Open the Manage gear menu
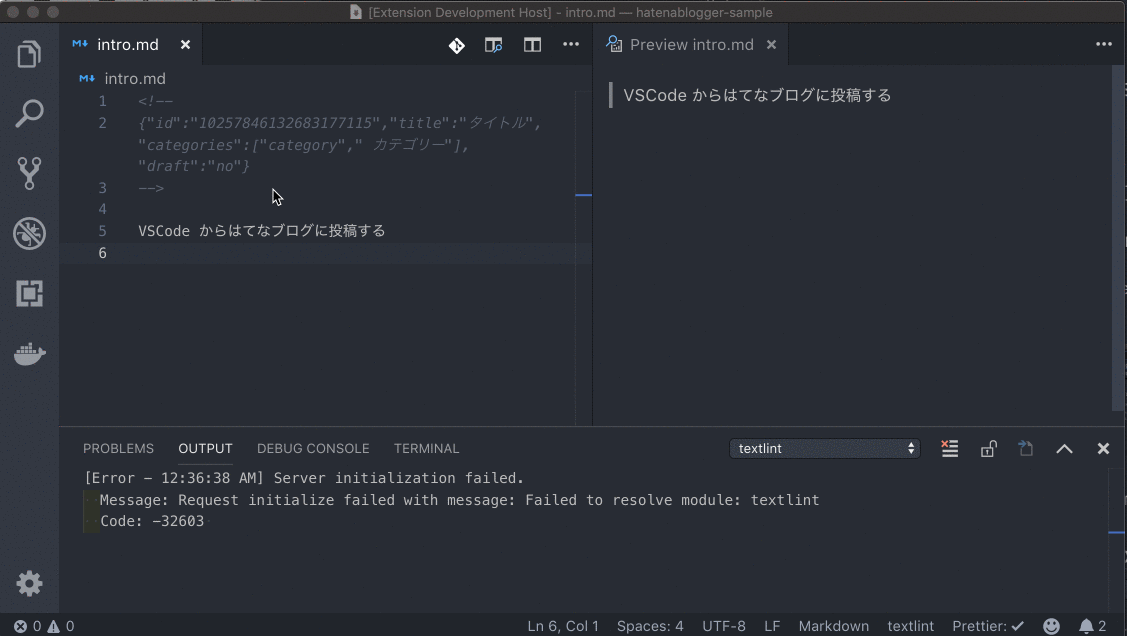 [x=29, y=584]
